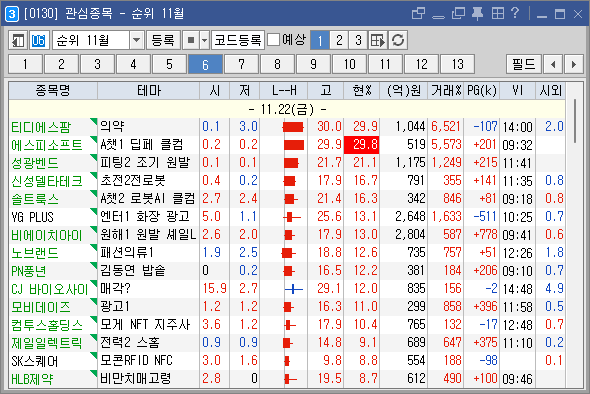Viewport: 590px width, 394px height.
Task: Toggle the 예상 checkbox
Action: pos(274,40)
